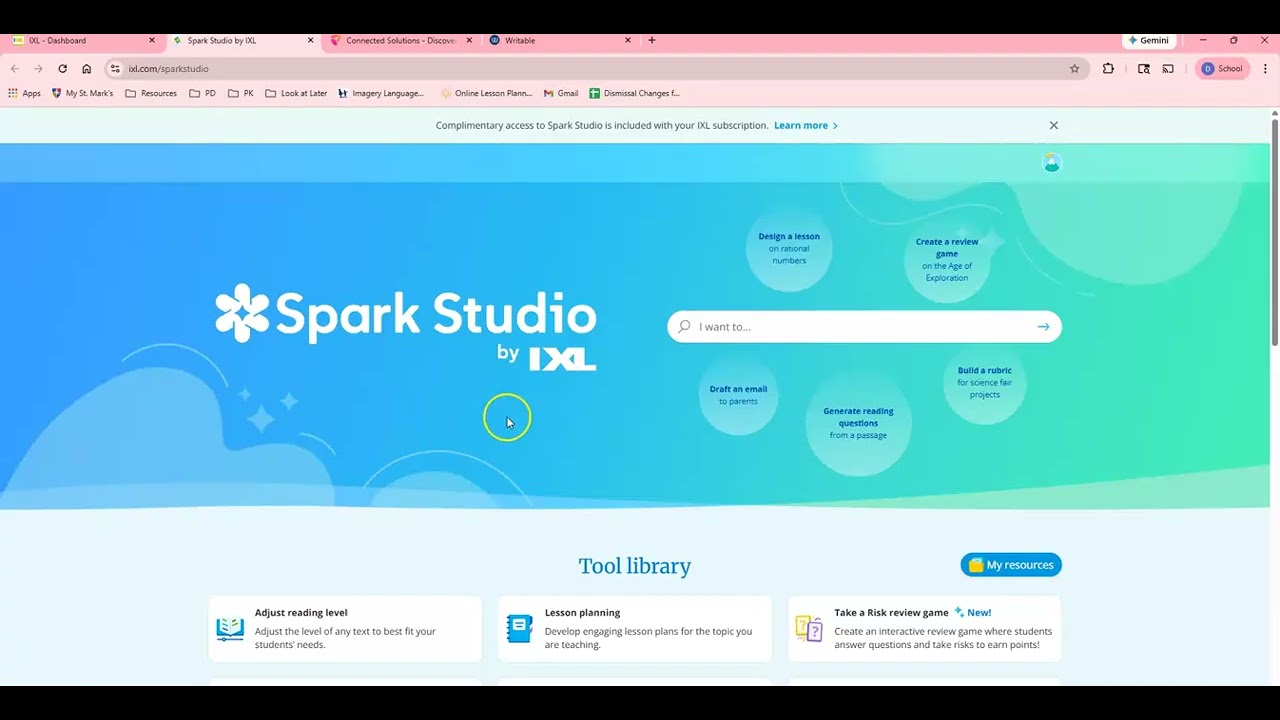Image resolution: width=1280 pixels, height=720 pixels.
Task: Open the Gmail bookmark
Action: pos(561,93)
